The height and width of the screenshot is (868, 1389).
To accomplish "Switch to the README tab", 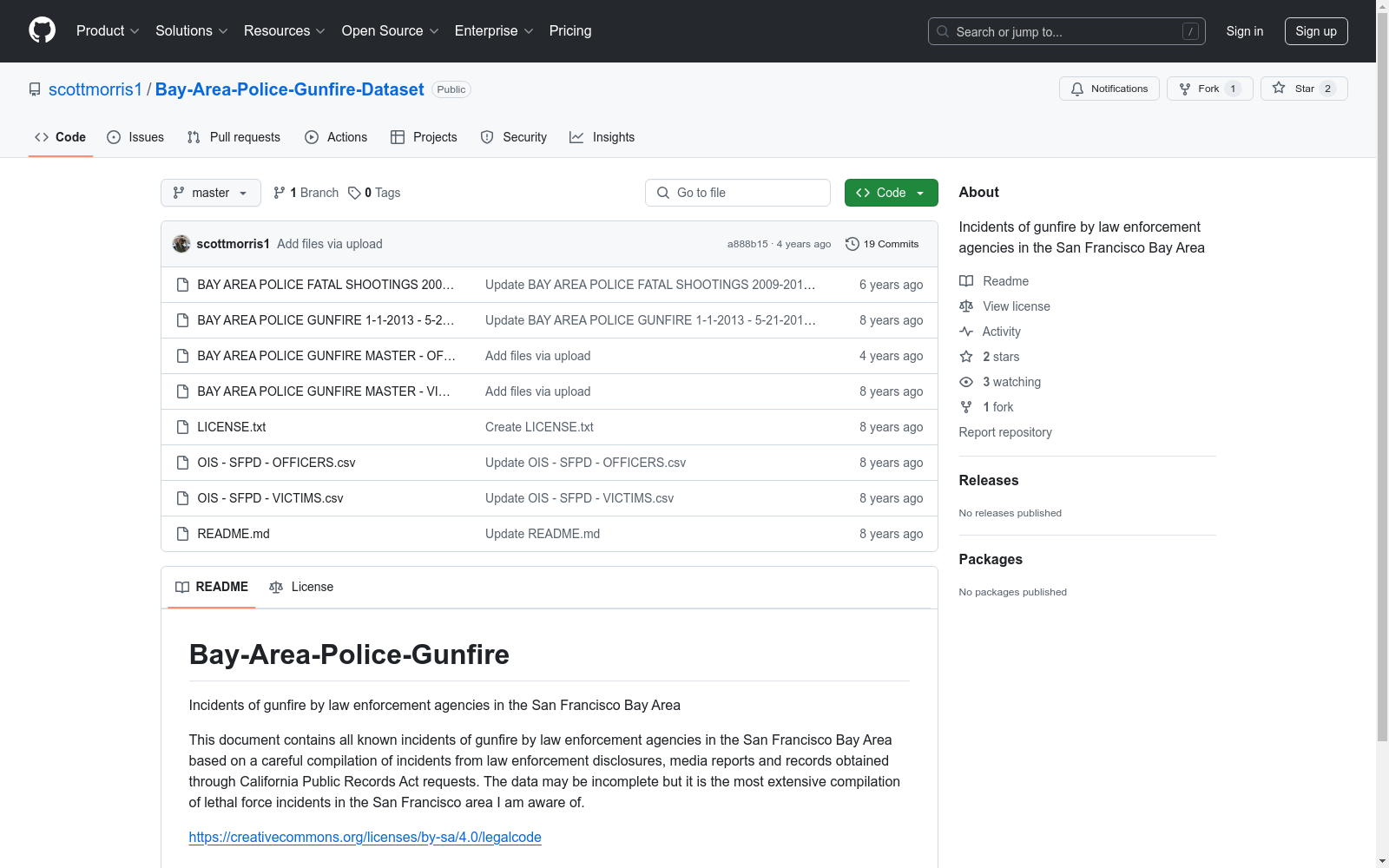I will 212,587.
